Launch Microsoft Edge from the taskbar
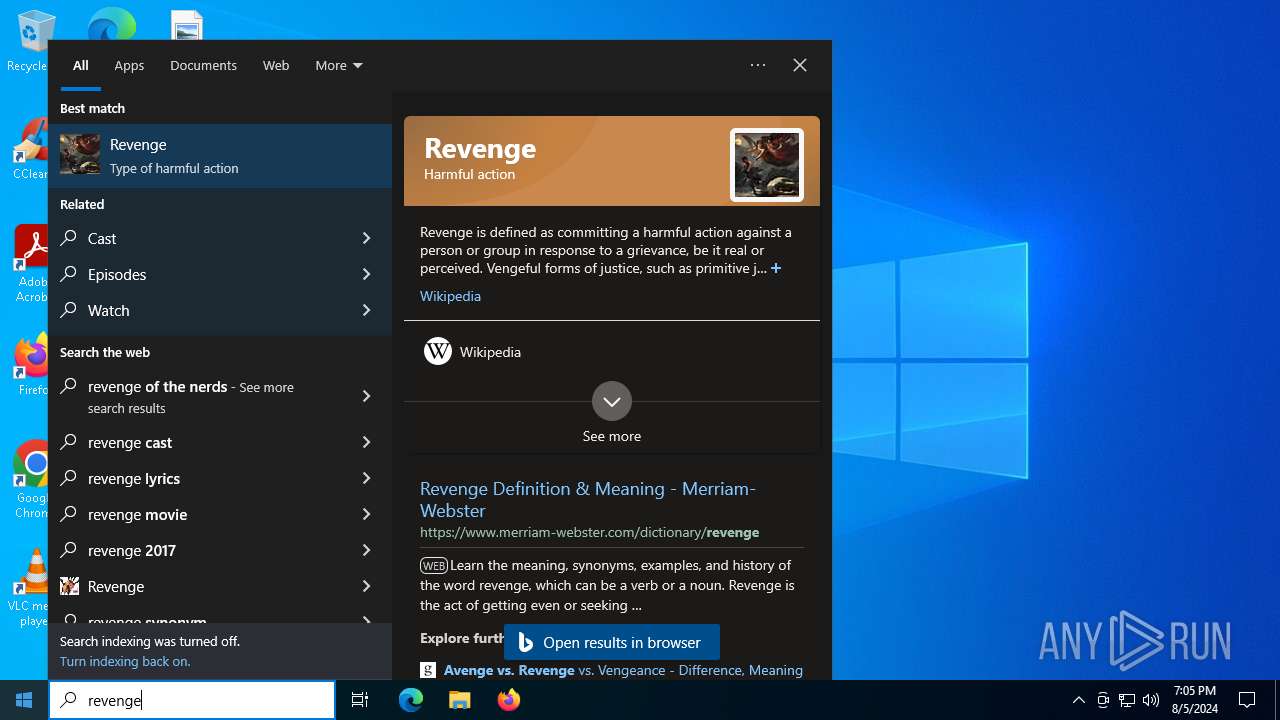Image resolution: width=1280 pixels, height=720 pixels. pos(411,700)
